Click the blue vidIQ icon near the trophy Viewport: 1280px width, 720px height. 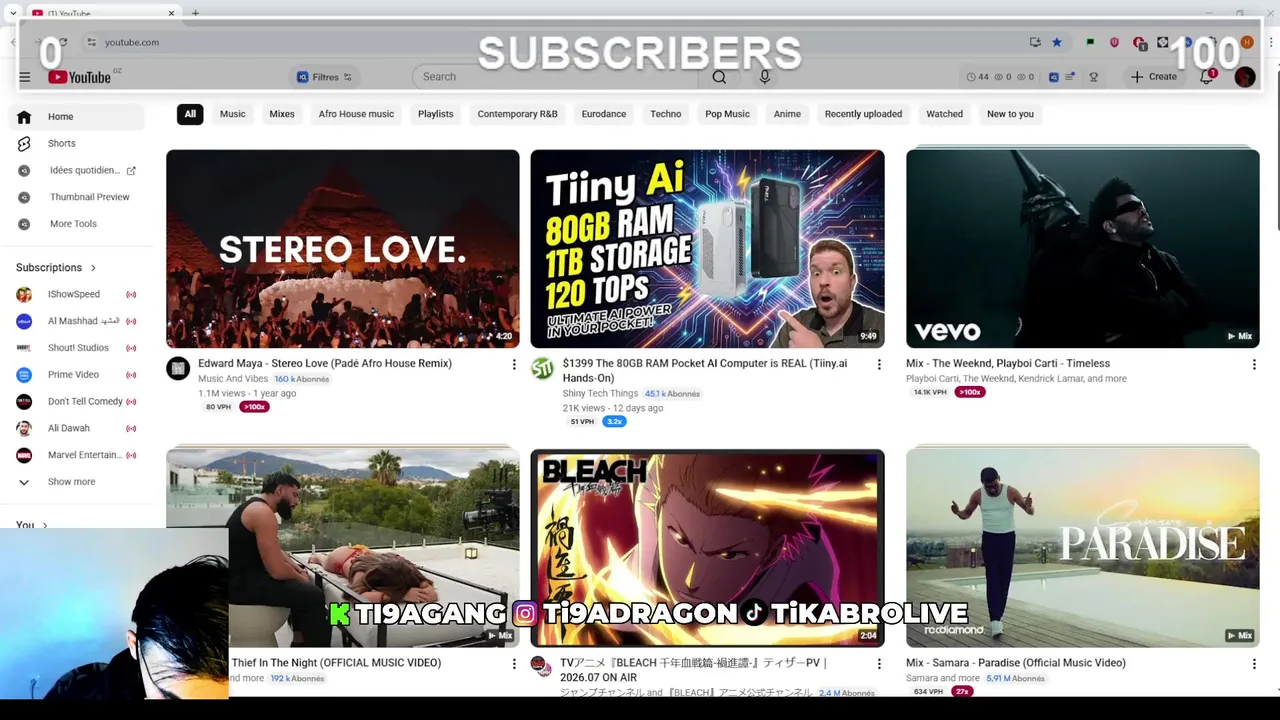(x=1053, y=77)
